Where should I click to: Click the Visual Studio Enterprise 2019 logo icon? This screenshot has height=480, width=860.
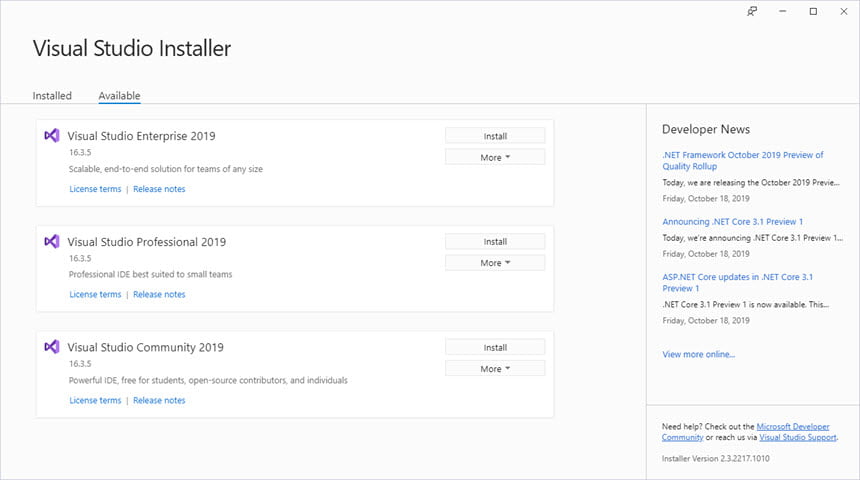pyautogui.click(x=52, y=135)
